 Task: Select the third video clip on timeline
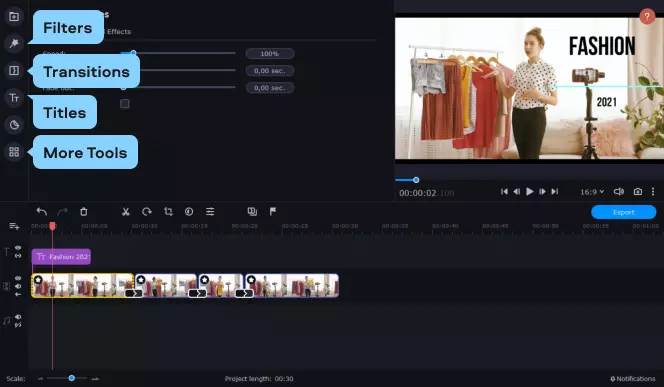click(x=221, y=285)
